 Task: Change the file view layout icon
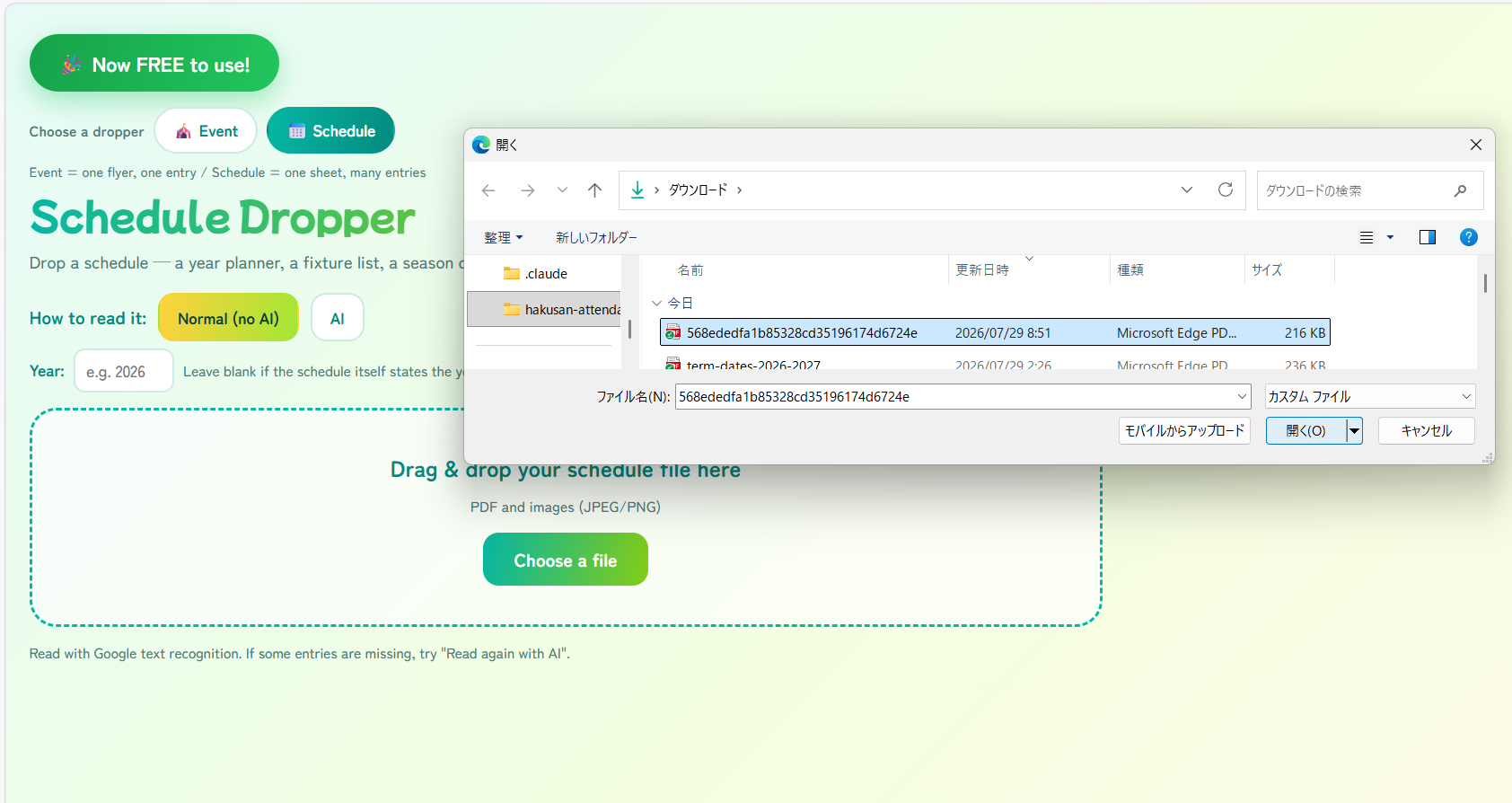[x=1367, y=237]
